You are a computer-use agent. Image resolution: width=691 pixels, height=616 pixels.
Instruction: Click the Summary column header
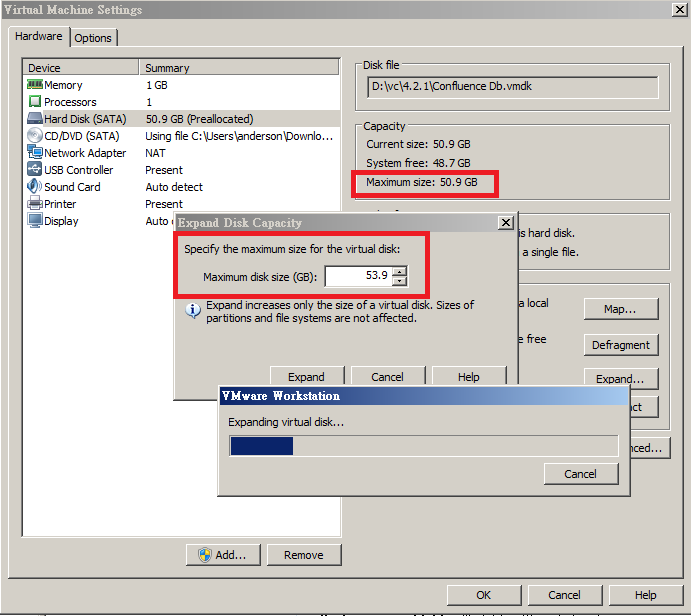tap(239, 67)
